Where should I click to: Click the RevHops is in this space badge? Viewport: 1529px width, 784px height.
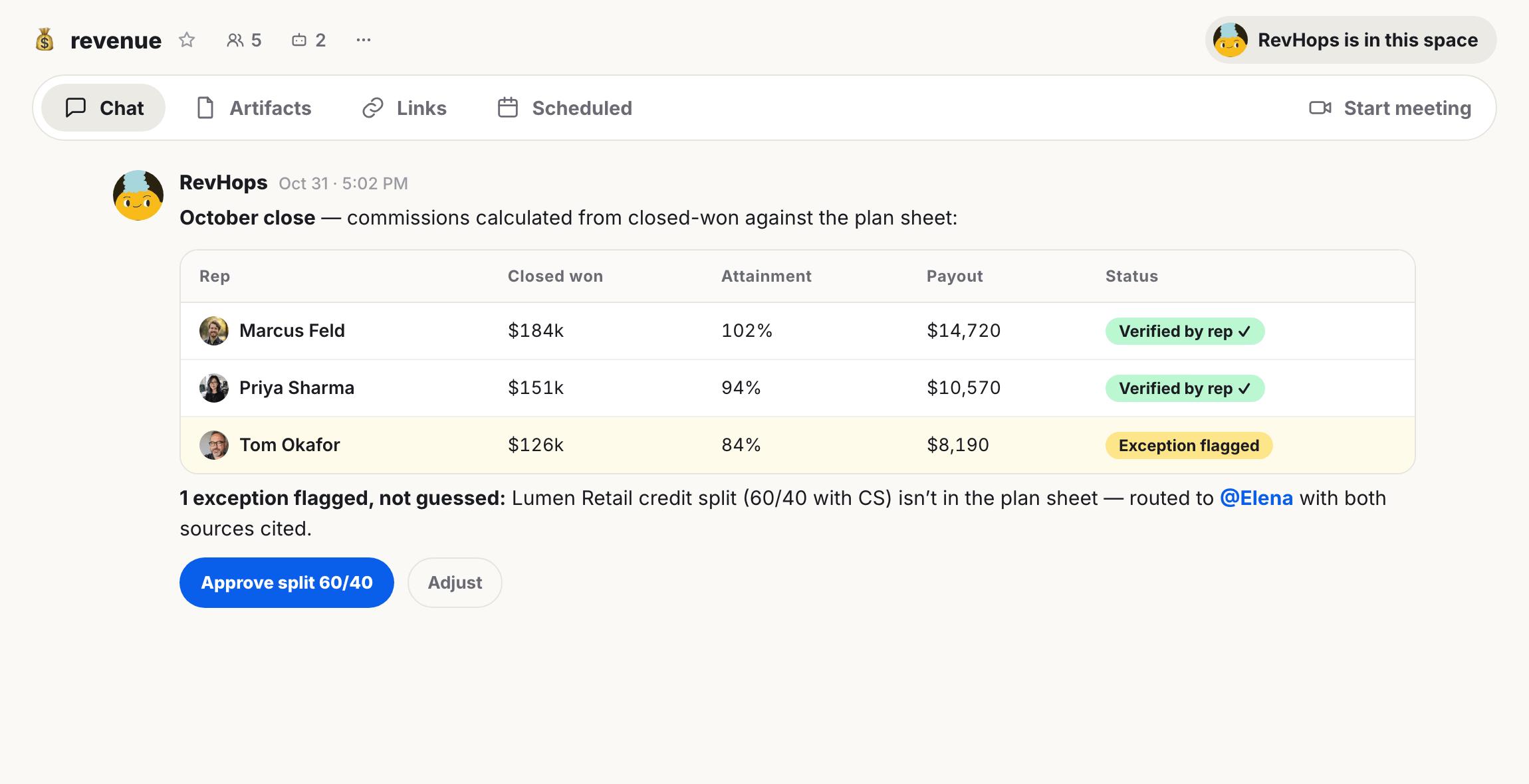click(x=1350, y=40)
